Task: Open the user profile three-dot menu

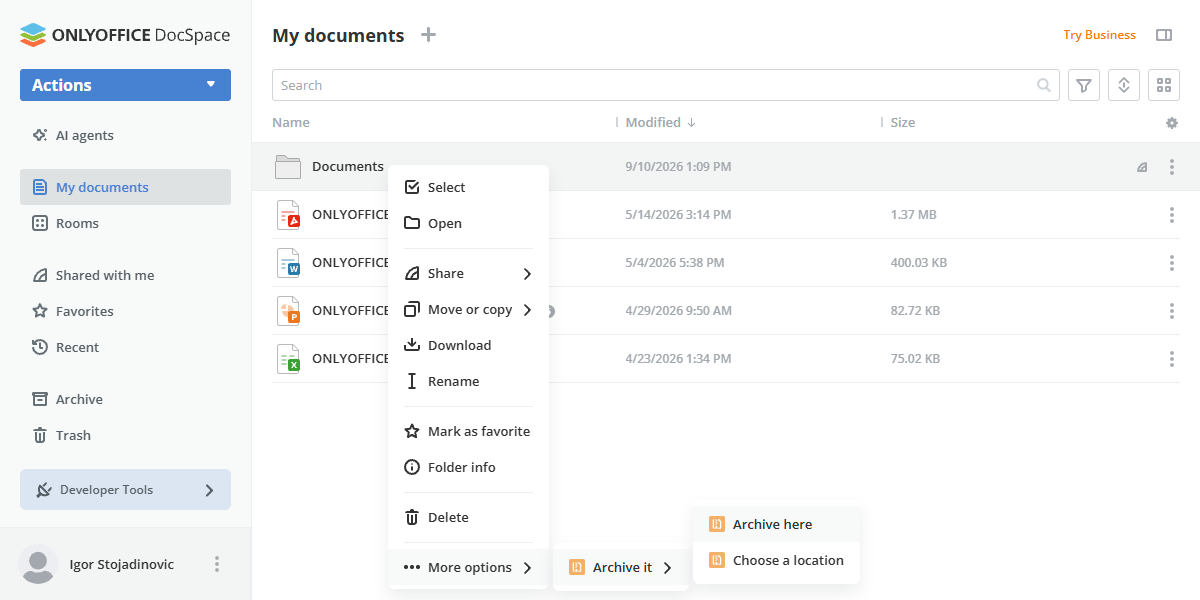Action: 217,565
